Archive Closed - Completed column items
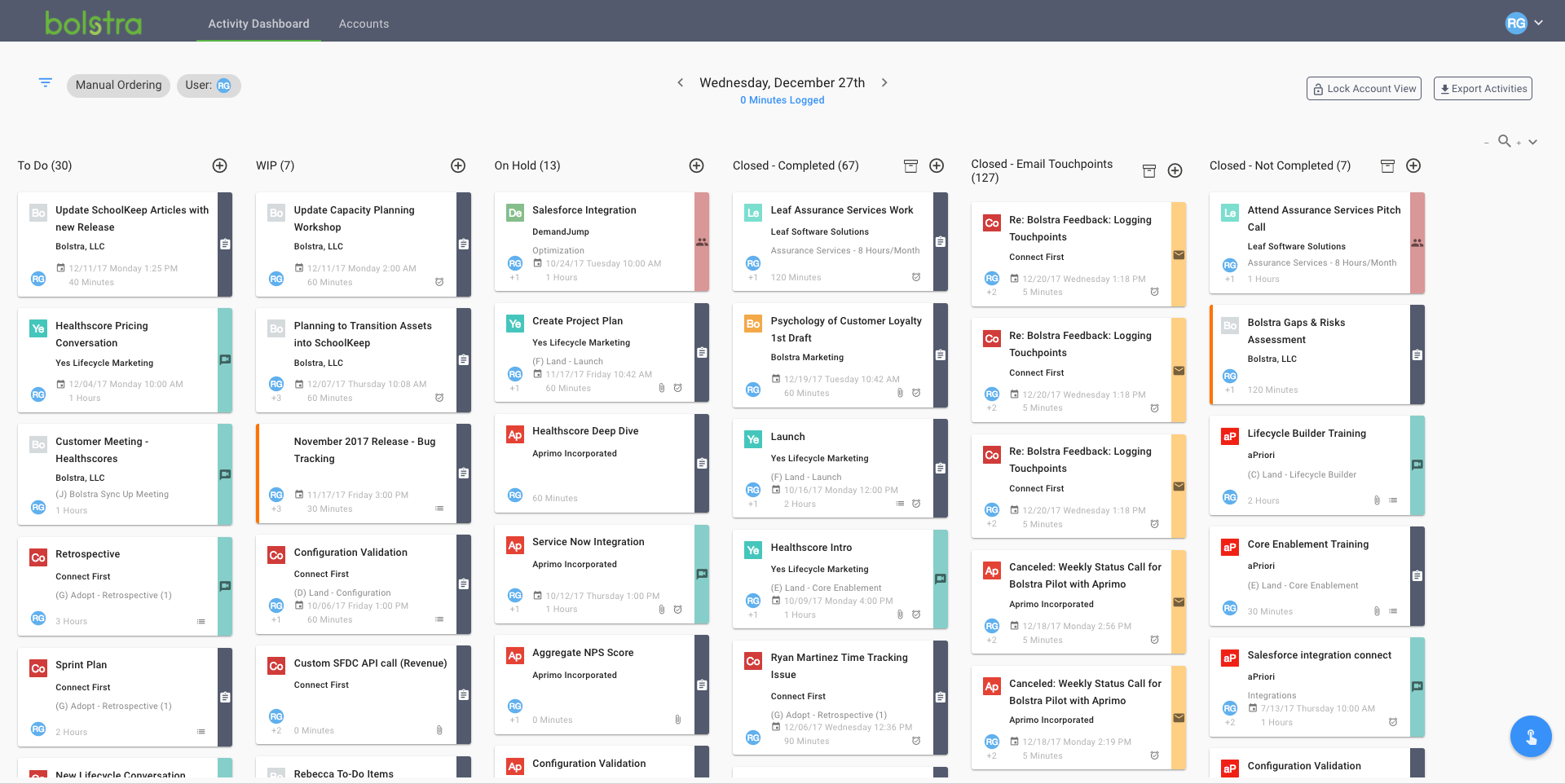Screen dimensions: 1565x784 pyautogui.click(x=910, y=166)
